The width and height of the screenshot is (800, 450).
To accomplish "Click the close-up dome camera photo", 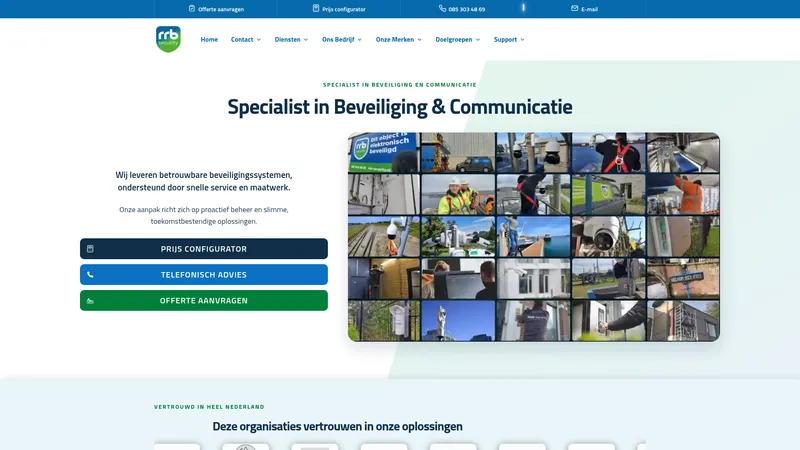I will 608,236.
